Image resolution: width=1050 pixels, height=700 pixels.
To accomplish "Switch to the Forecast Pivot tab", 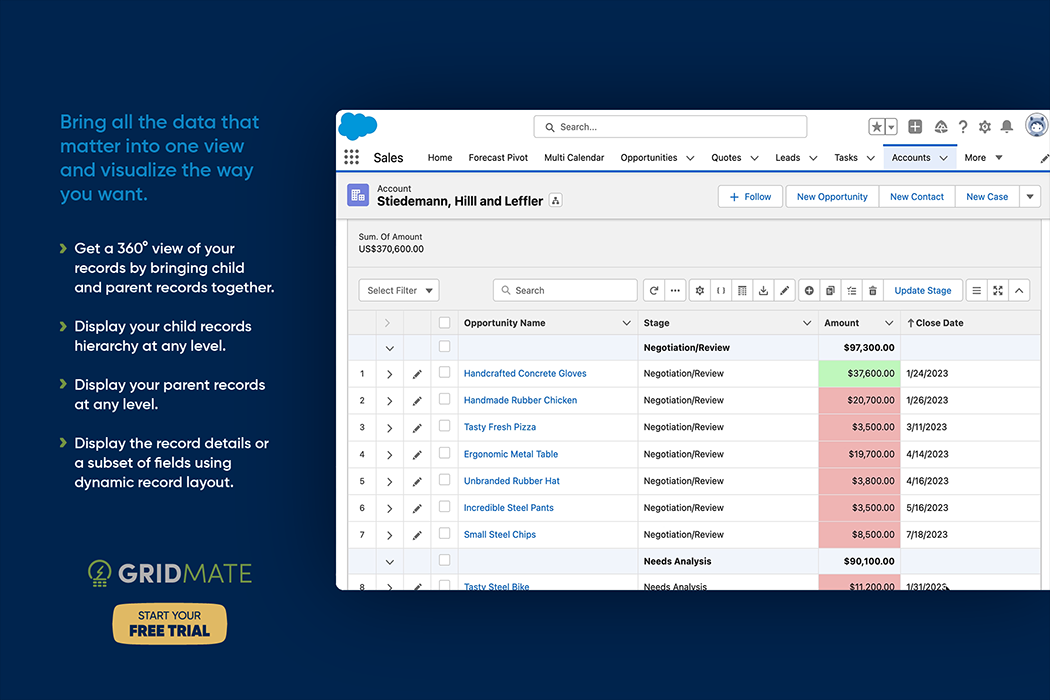I will point(498,158).
